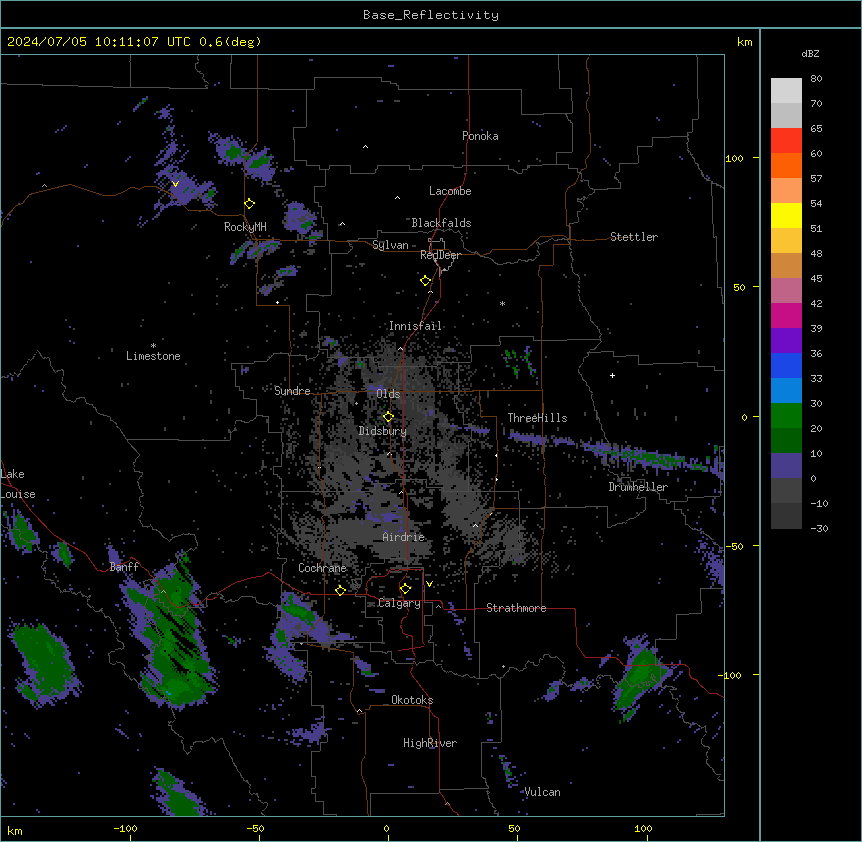Click the Ponoka city label
Image resolution: width=862 pixels, height=842 pixels.
click(x=480, y=136)
